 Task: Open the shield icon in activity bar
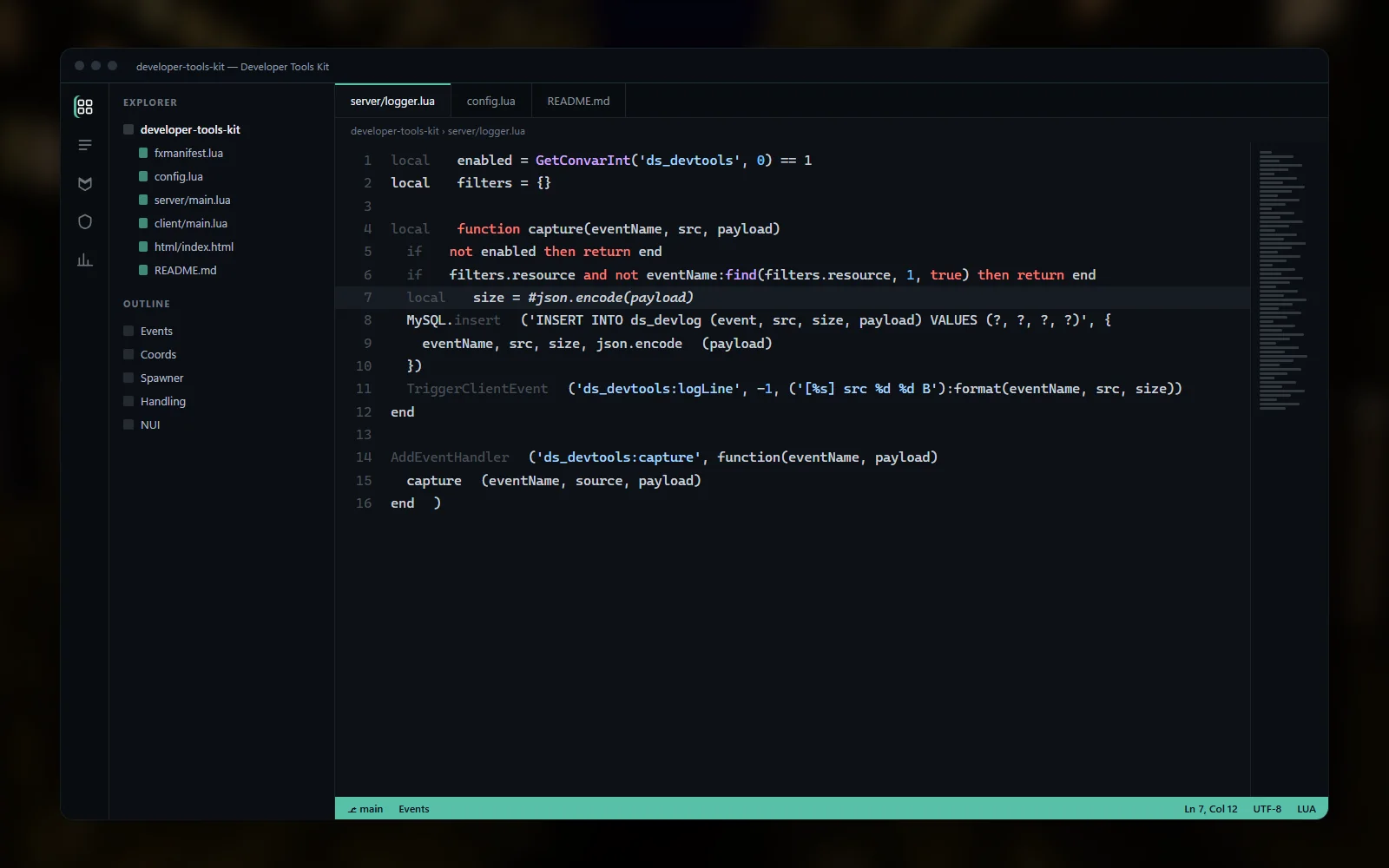coord(84,221)
